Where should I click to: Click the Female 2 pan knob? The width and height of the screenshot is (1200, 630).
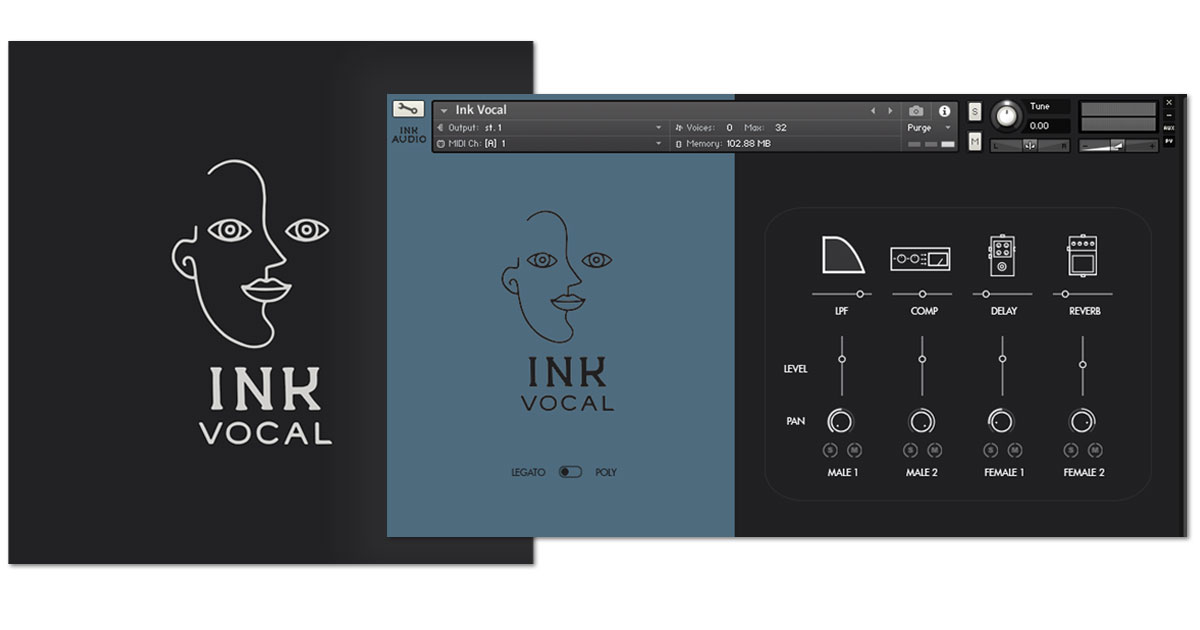pyautogui.click(x=1082, y=421)
